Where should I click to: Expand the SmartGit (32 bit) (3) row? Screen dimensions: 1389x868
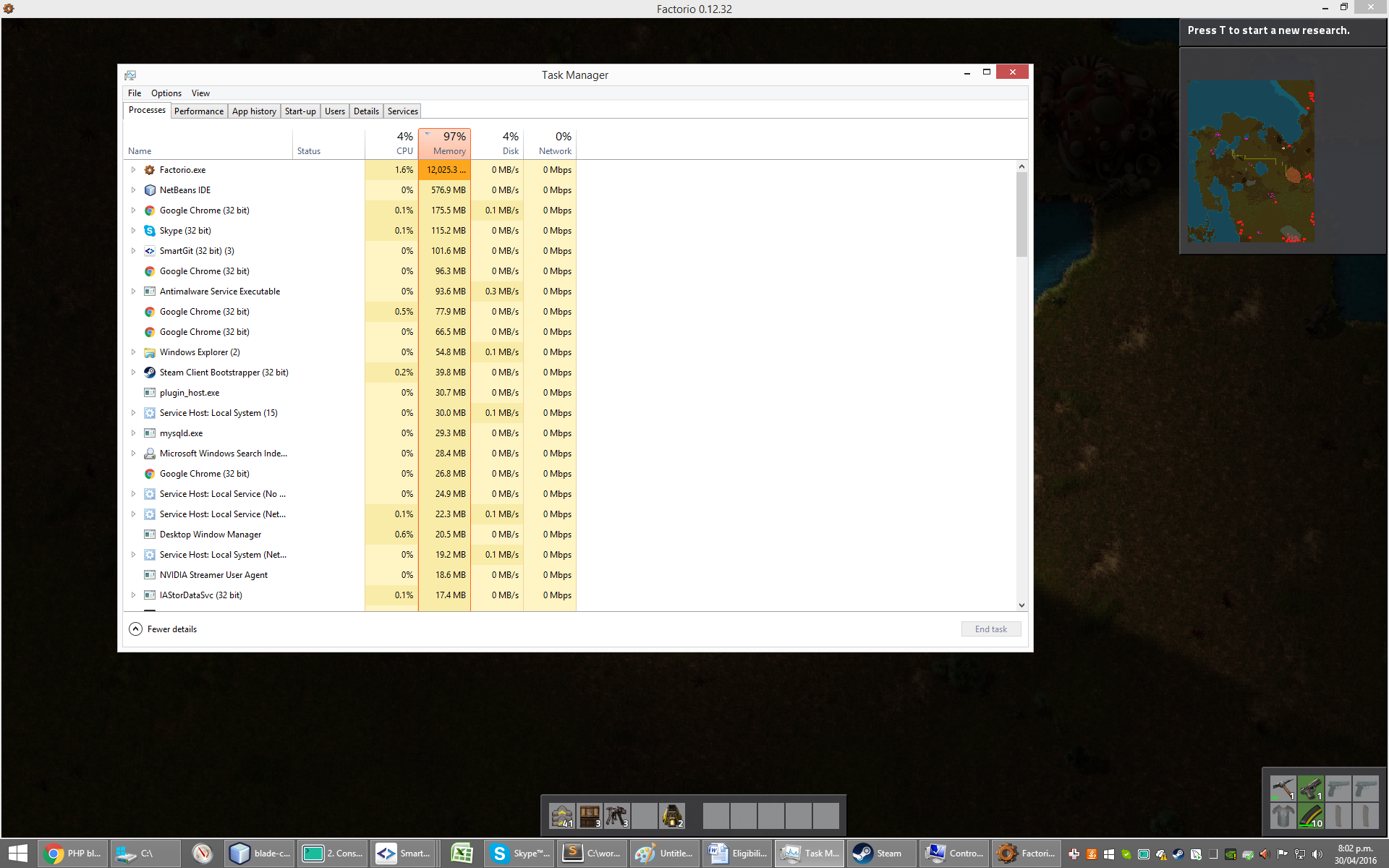pyautogui.click(x=133, y=251)
